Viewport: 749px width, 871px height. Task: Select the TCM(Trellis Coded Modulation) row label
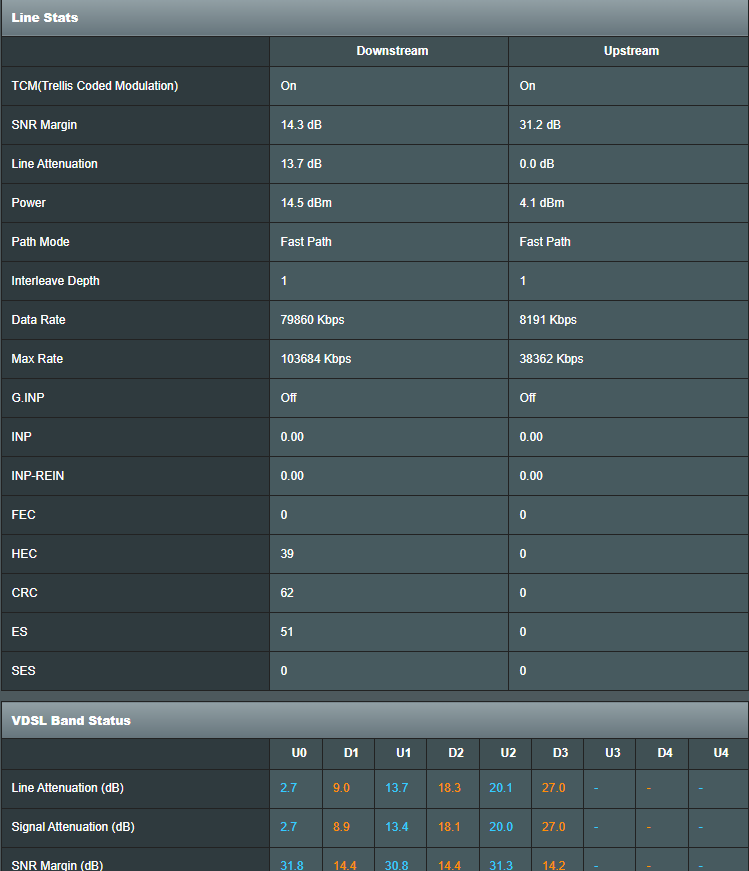point(95,86)
